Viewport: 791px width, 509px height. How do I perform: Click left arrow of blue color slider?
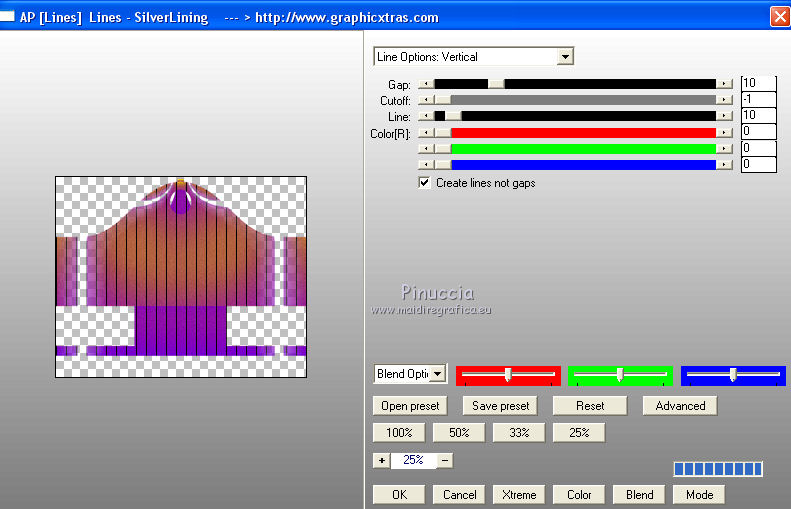coord(425,164)
